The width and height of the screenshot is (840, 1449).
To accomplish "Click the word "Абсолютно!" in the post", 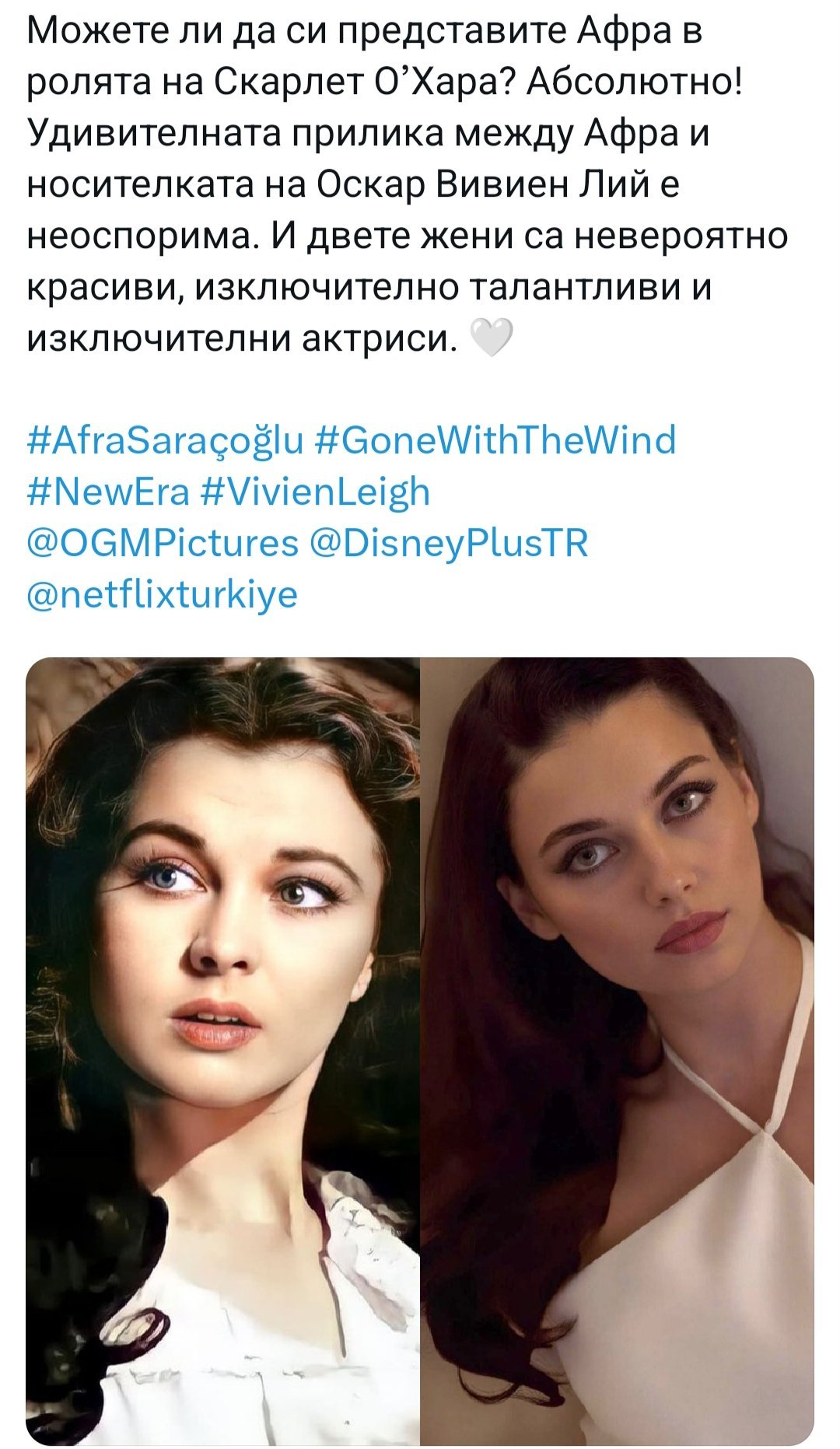I will click(x=634, y=82).
